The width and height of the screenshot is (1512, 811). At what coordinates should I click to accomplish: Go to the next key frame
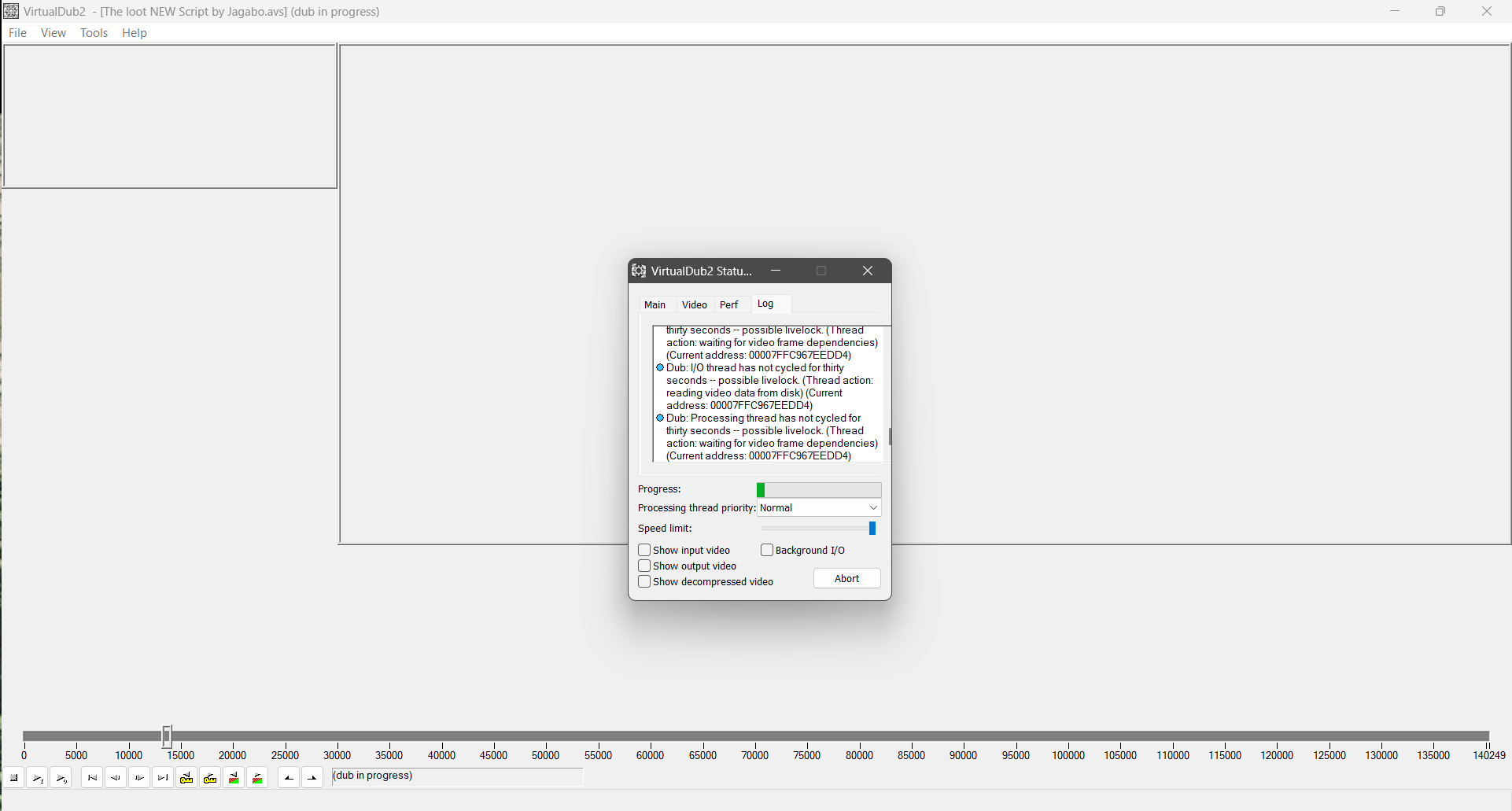pyautogui.click(x=210, y=778)
